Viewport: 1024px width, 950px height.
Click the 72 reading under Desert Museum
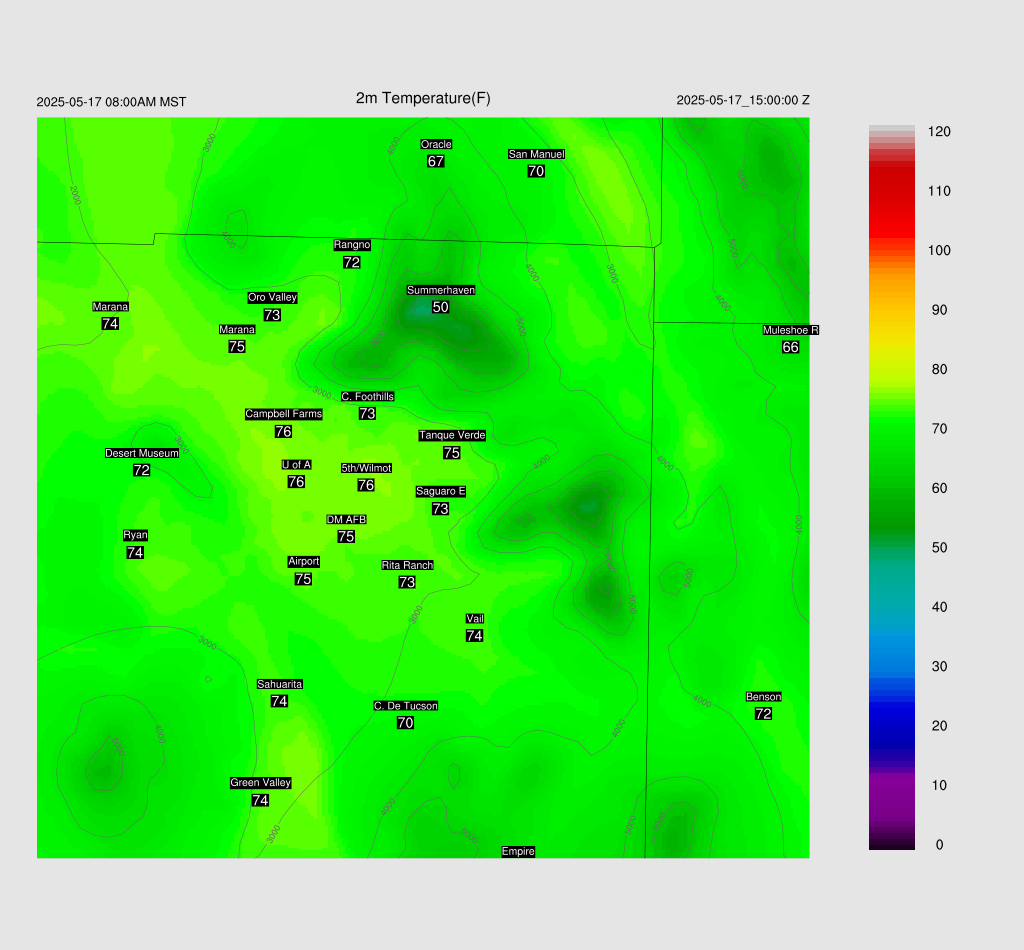(141, 470)
